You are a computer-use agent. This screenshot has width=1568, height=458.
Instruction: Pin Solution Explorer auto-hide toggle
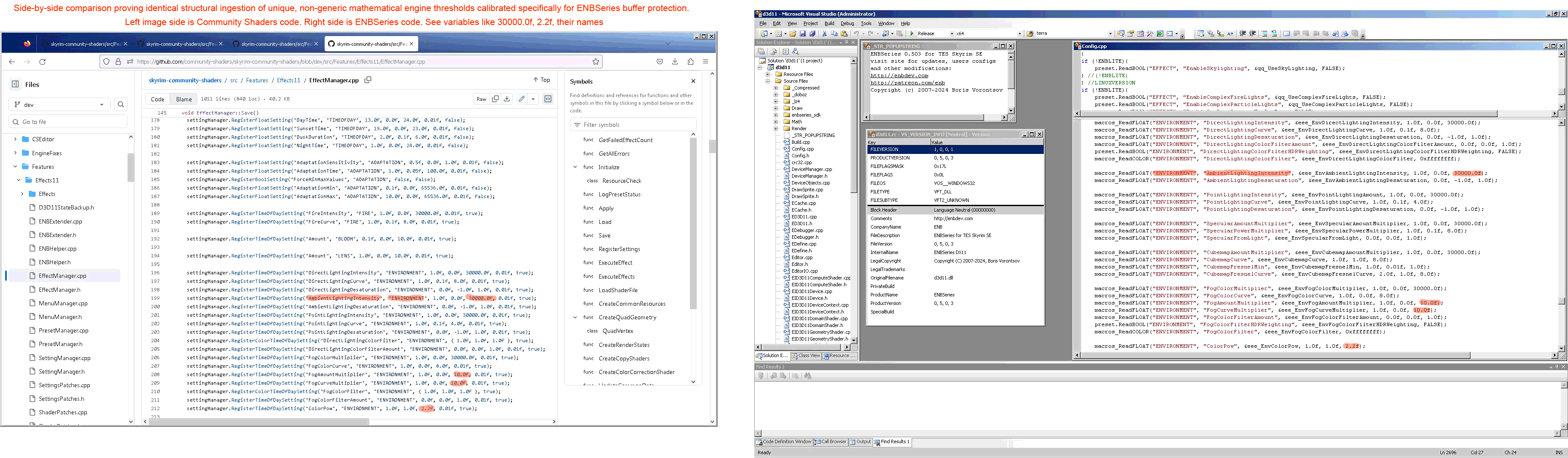[847, 42]
